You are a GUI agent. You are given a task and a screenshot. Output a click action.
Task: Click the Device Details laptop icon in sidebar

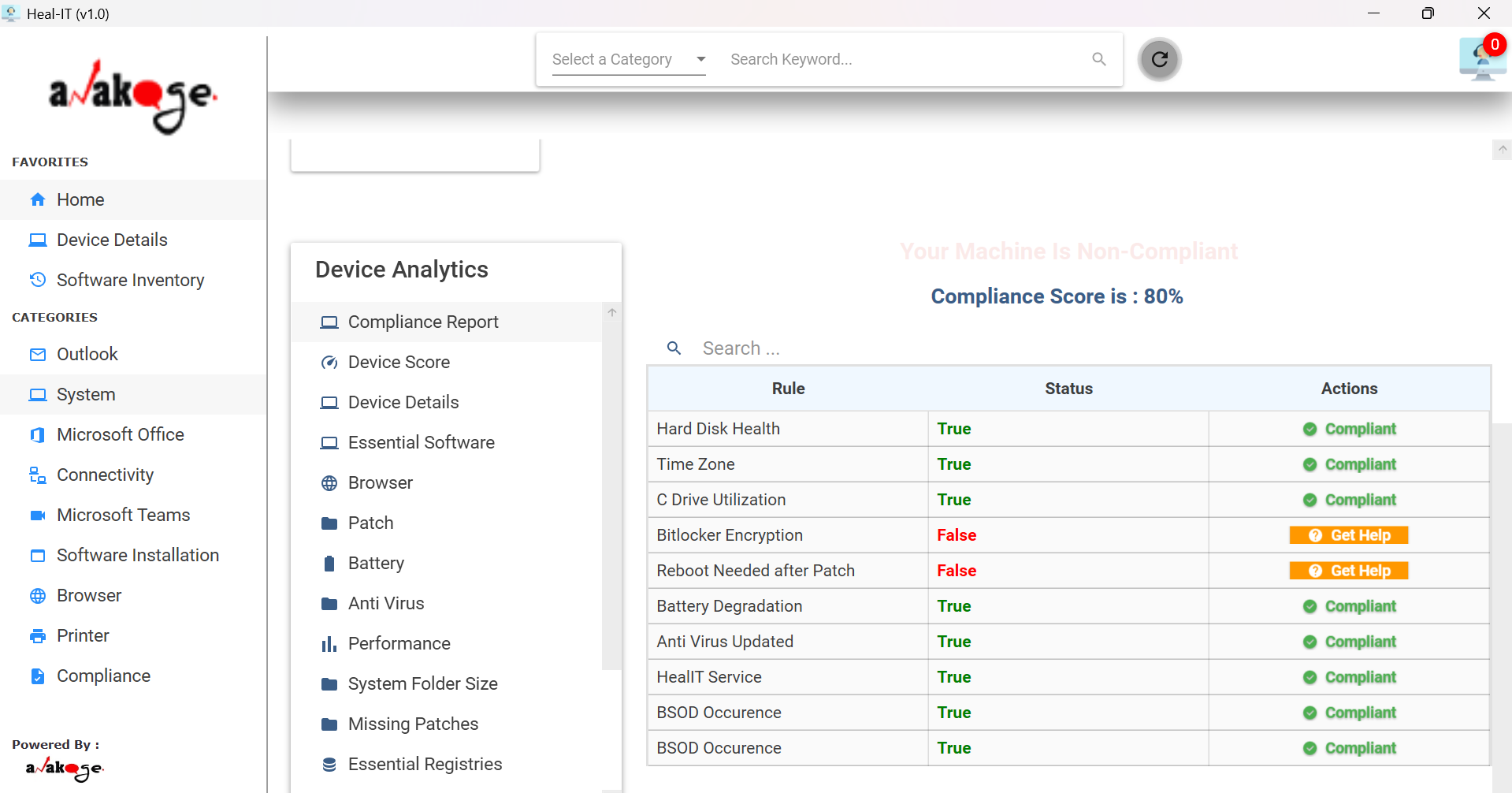point(38,240)
